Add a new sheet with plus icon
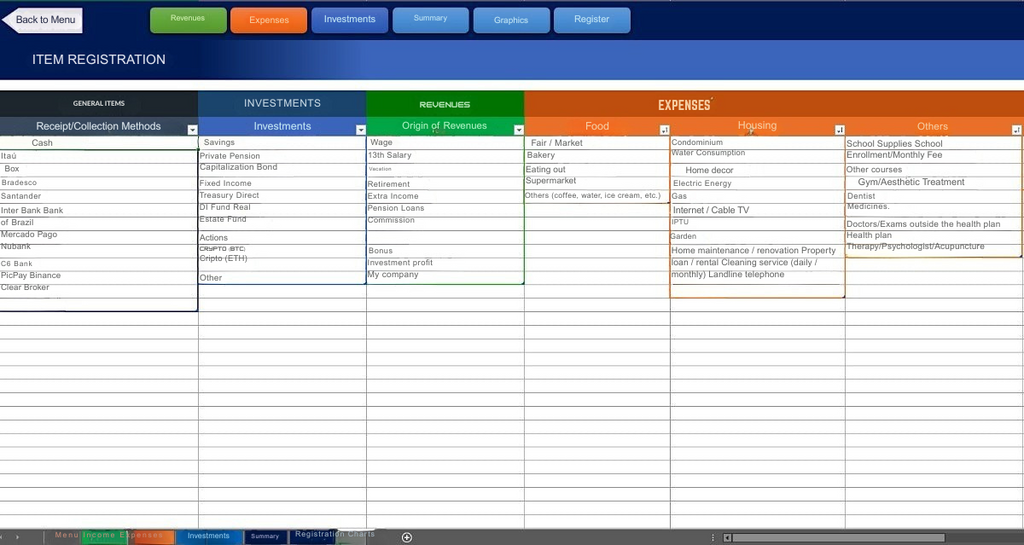1024x545 pixels. [x=407, y=537]
